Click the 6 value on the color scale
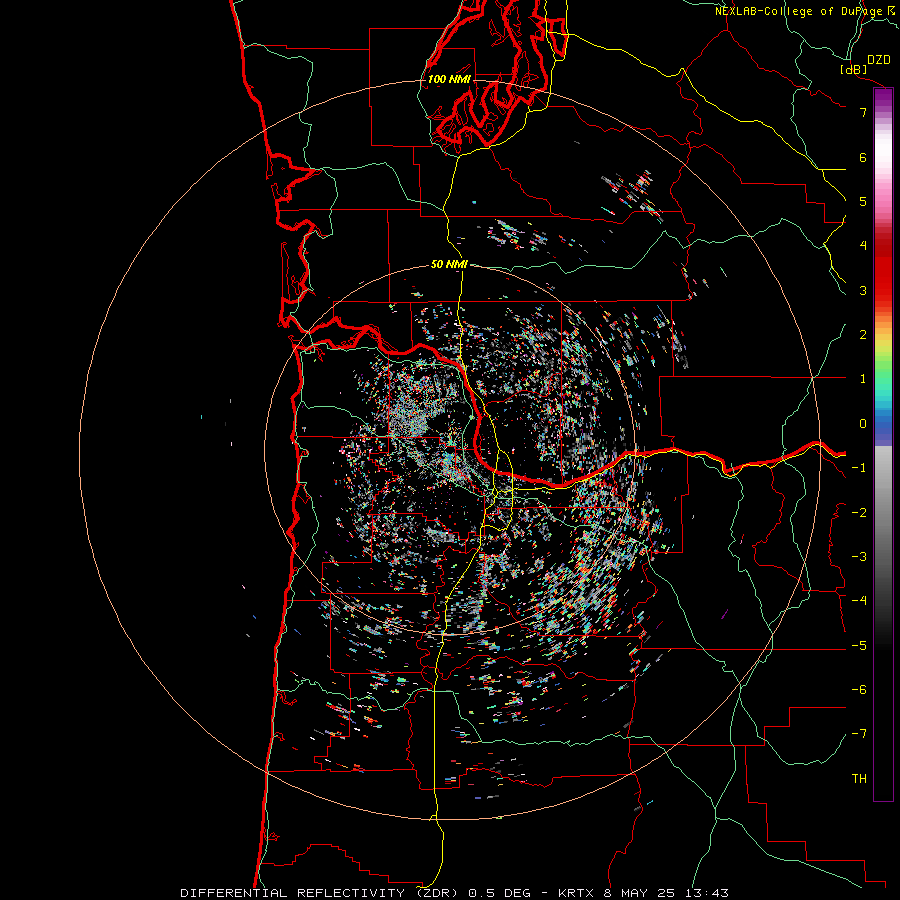 point(863,157)
